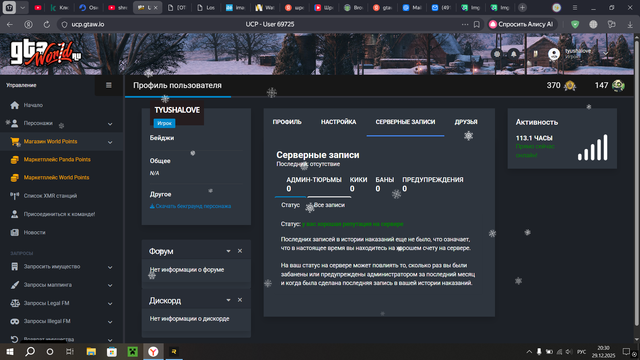The width and height of the screenshot is (640, 360).
Task: Click the 370 World Points badge icon
Action: (x=570, y=86)
